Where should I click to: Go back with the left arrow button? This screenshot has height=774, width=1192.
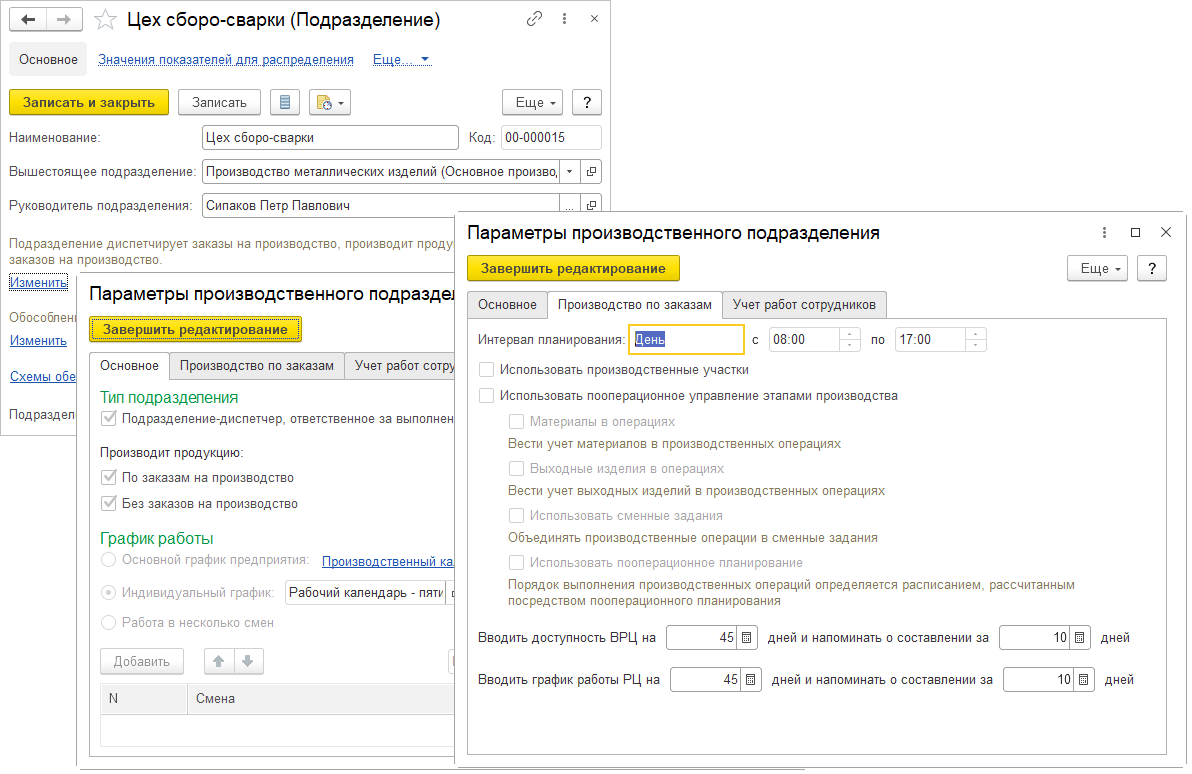click(x=28, y=20)
